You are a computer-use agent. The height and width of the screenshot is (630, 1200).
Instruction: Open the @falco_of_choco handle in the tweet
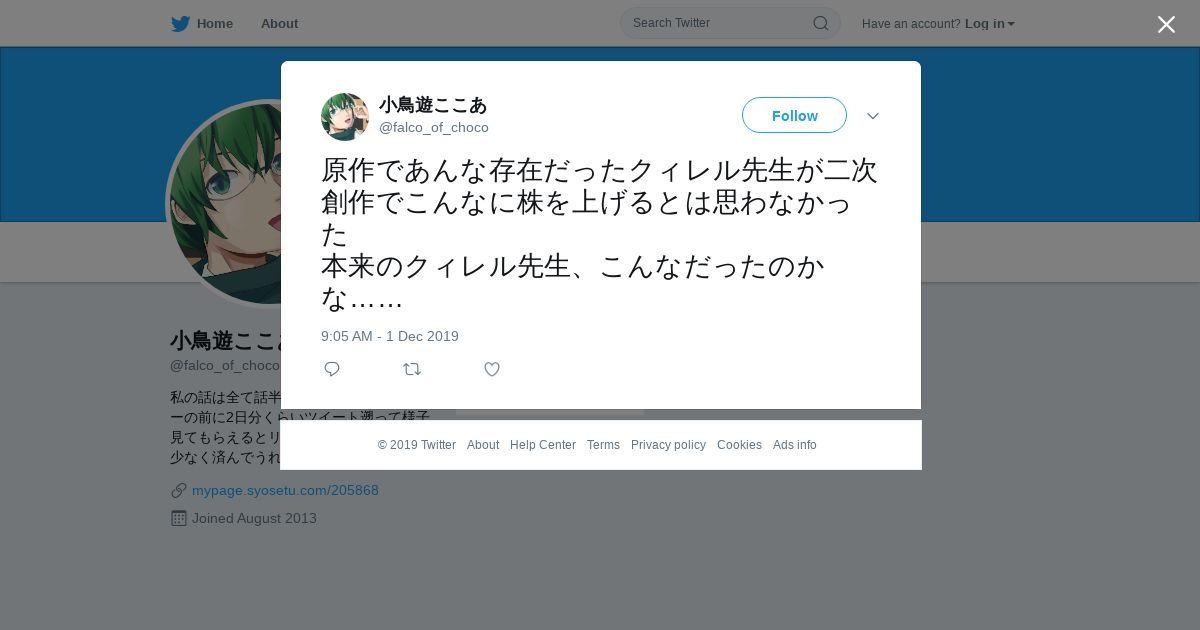434,128
